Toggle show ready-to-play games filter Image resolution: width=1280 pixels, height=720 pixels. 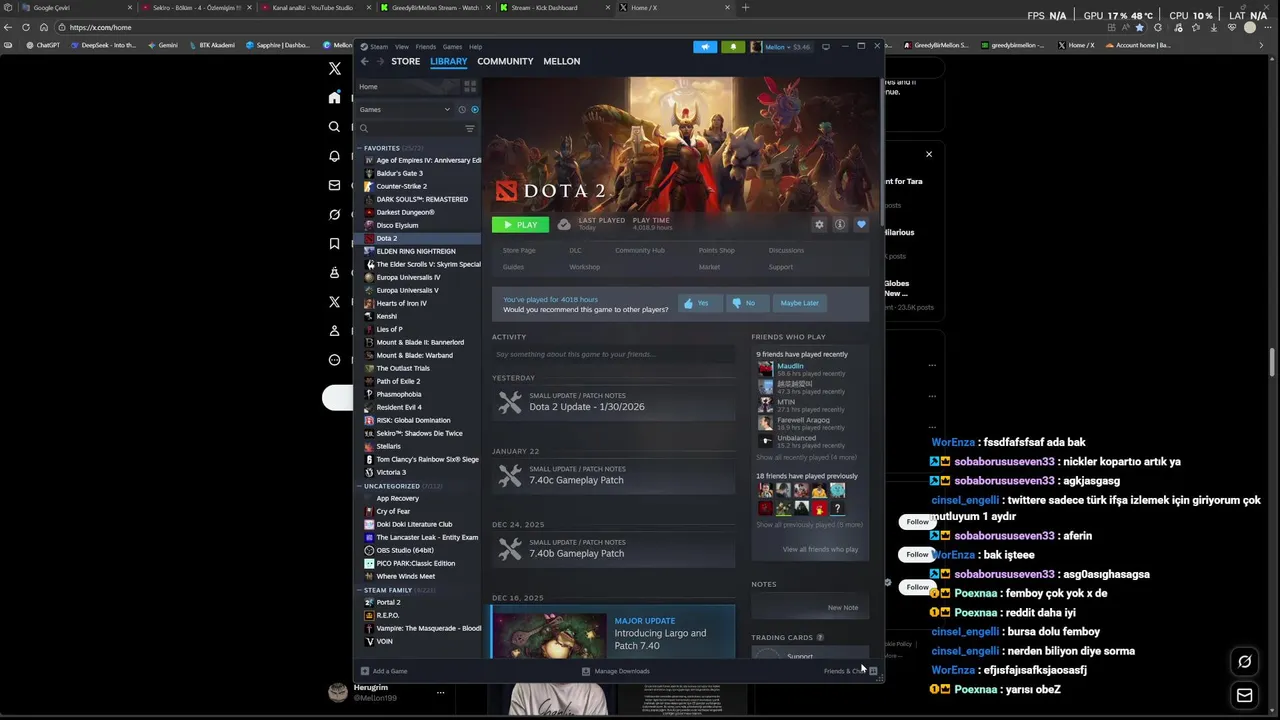[x=475, y=109]
